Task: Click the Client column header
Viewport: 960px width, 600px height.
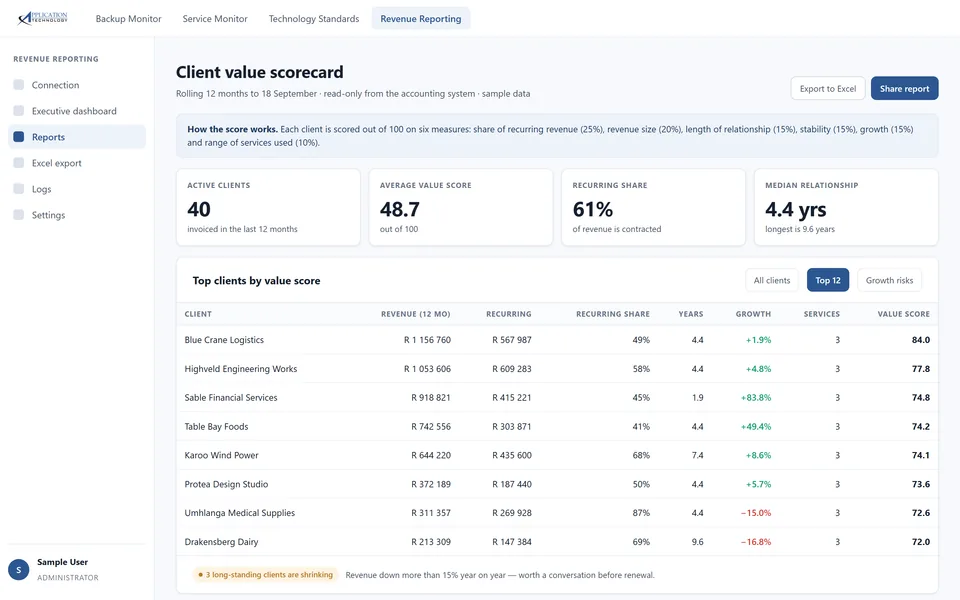Action: coord(198,314)
